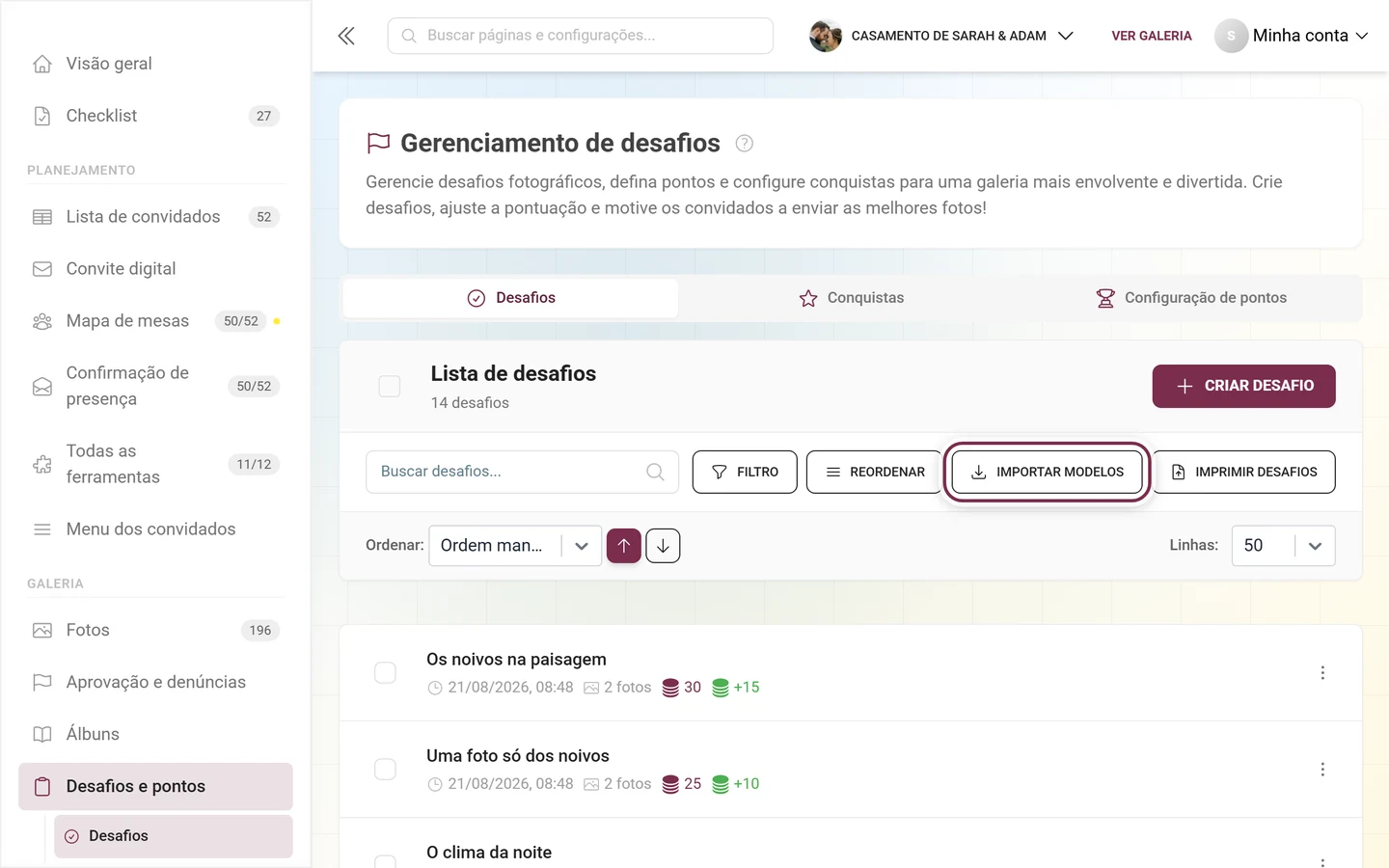
Task: Open Aprovação e denúncias page
Action: [x=155, y=683]
